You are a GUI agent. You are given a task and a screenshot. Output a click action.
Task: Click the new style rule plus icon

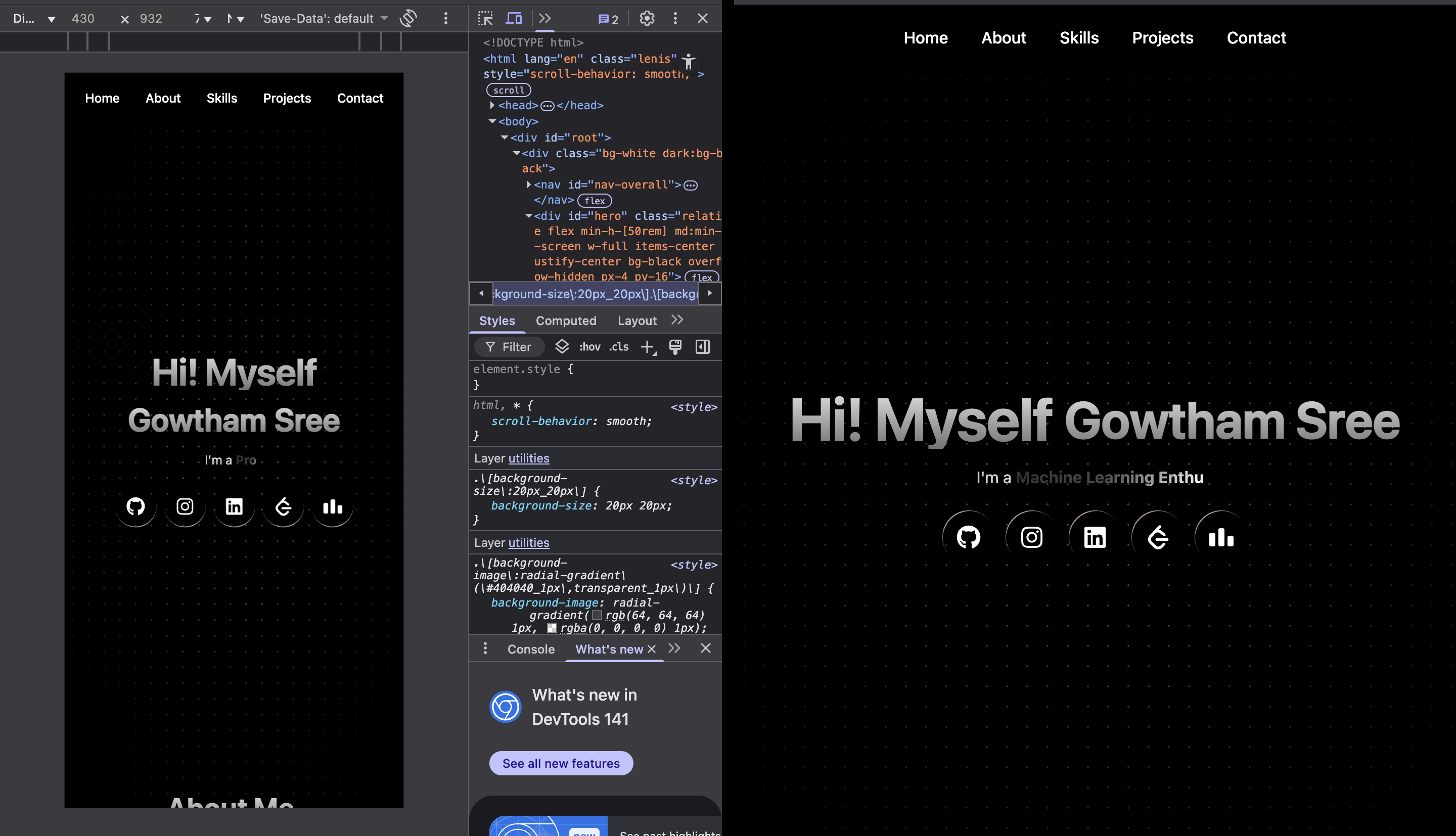[x=648, y=347]
